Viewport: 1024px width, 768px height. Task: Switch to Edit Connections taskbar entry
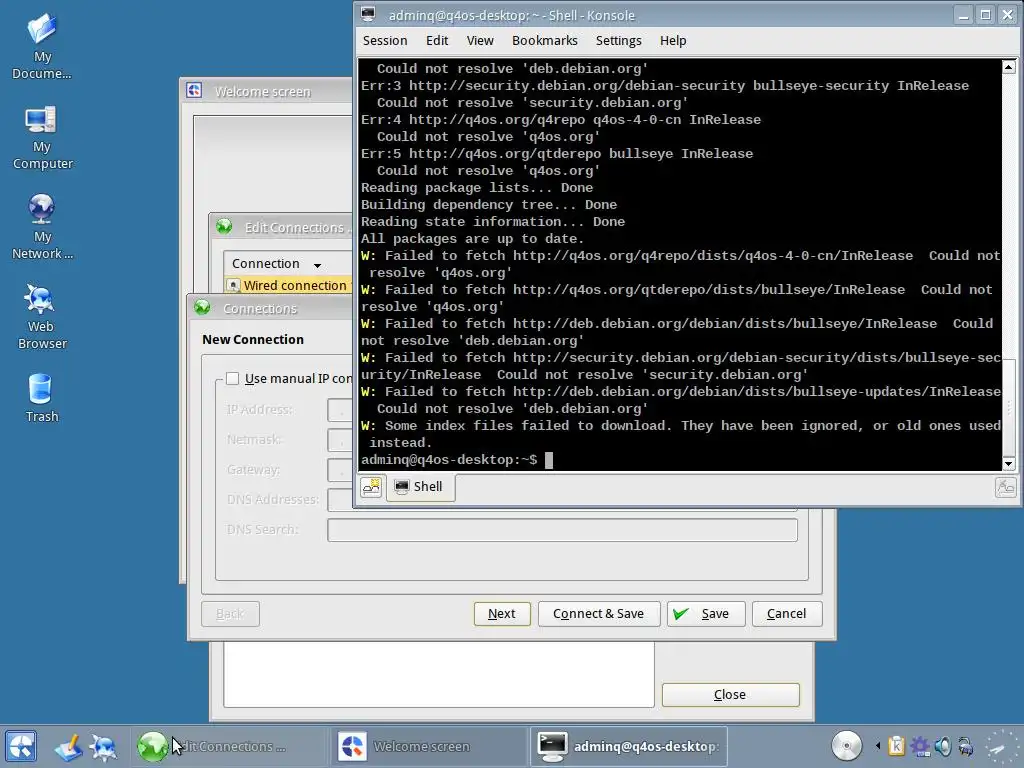coord(229,746)
